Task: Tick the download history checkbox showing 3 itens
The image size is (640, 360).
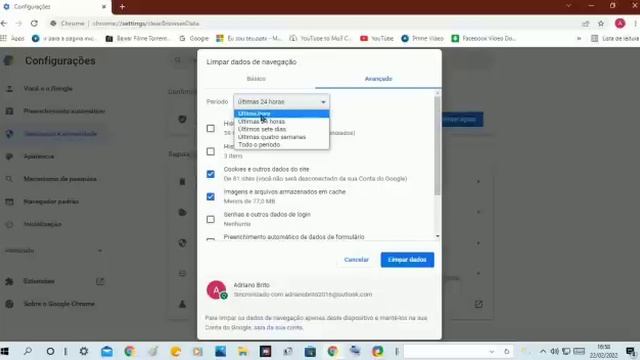Action: (211, 151)
